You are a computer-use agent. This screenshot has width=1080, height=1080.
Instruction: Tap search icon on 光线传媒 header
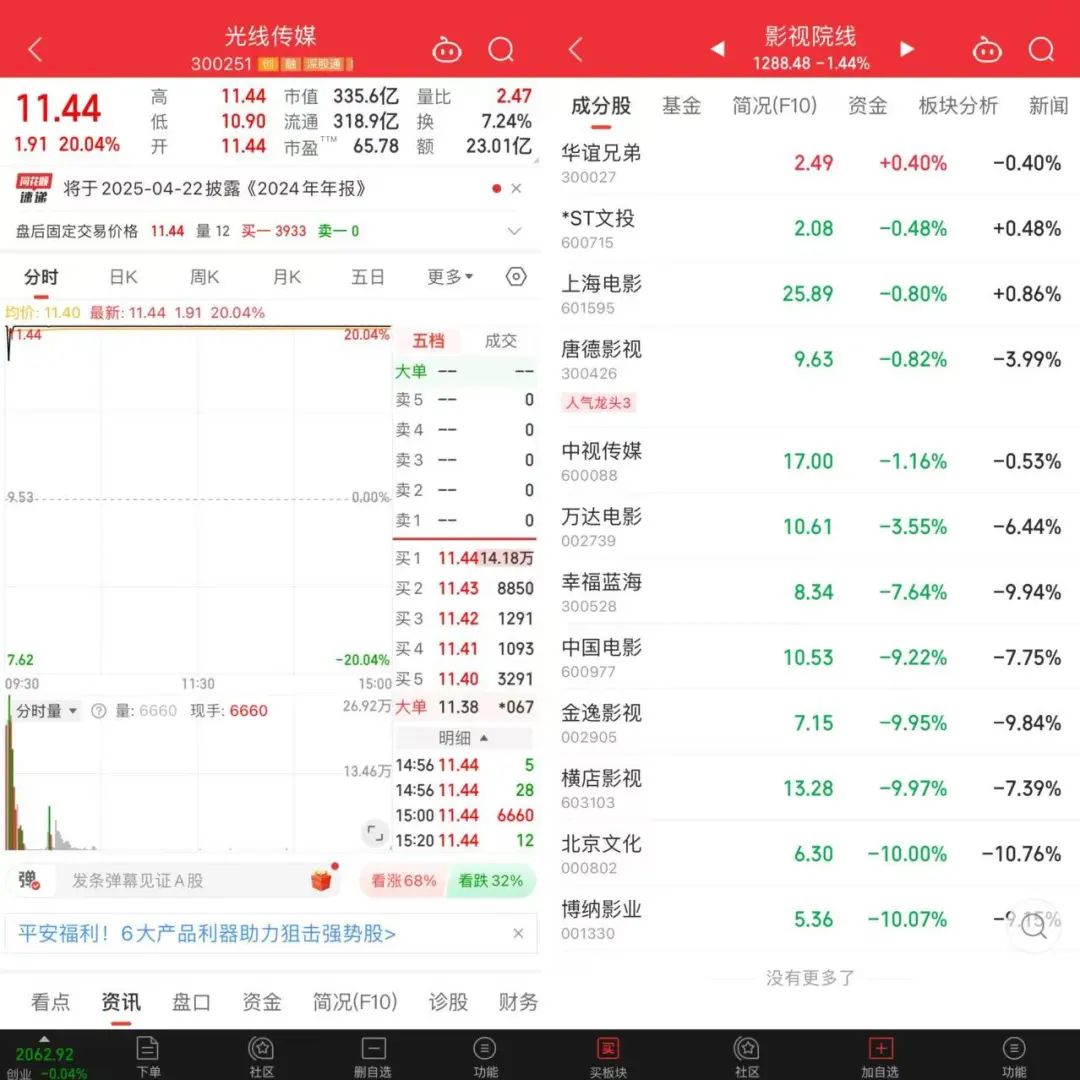tap(501, 50)
